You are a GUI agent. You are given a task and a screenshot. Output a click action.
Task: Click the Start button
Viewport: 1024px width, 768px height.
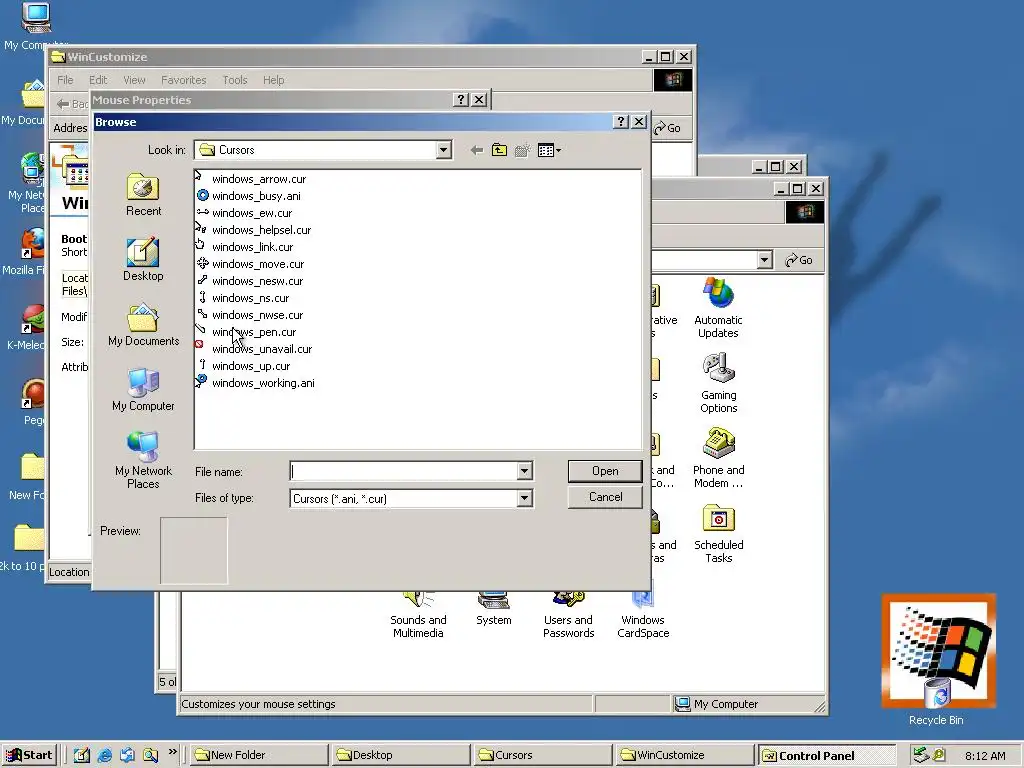[29, 755]
